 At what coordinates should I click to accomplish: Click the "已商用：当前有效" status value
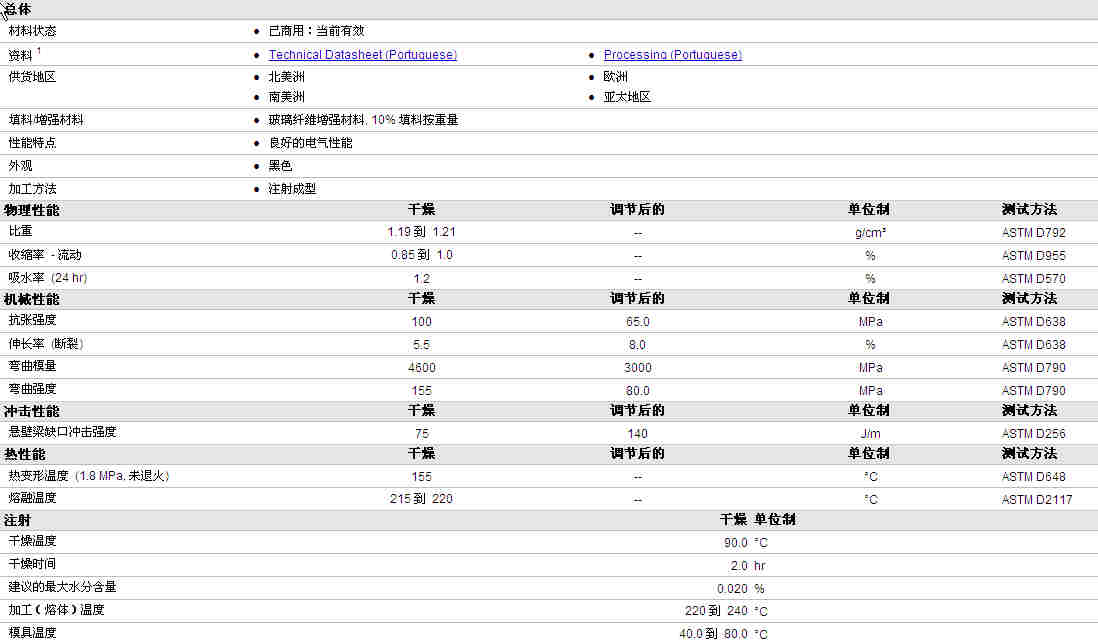point(317,31)
